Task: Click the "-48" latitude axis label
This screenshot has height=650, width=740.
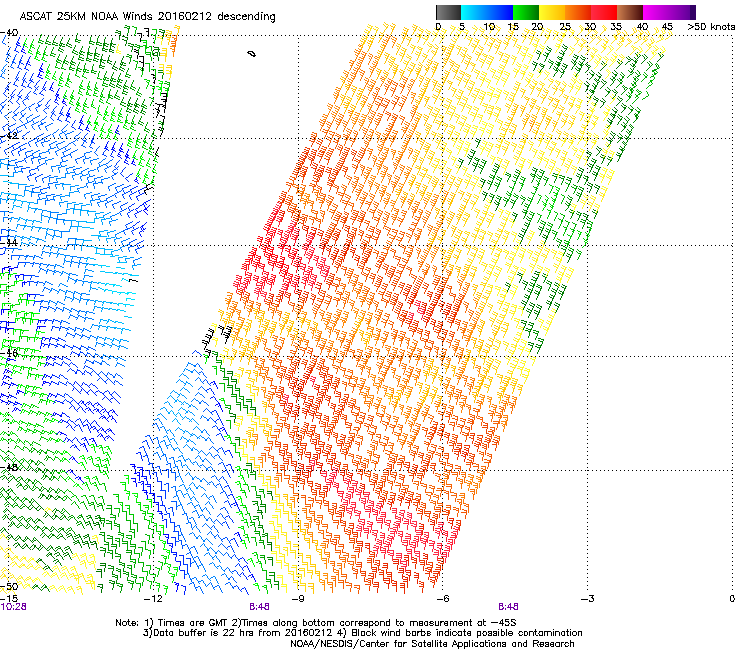Action: (x=9, y=467)
